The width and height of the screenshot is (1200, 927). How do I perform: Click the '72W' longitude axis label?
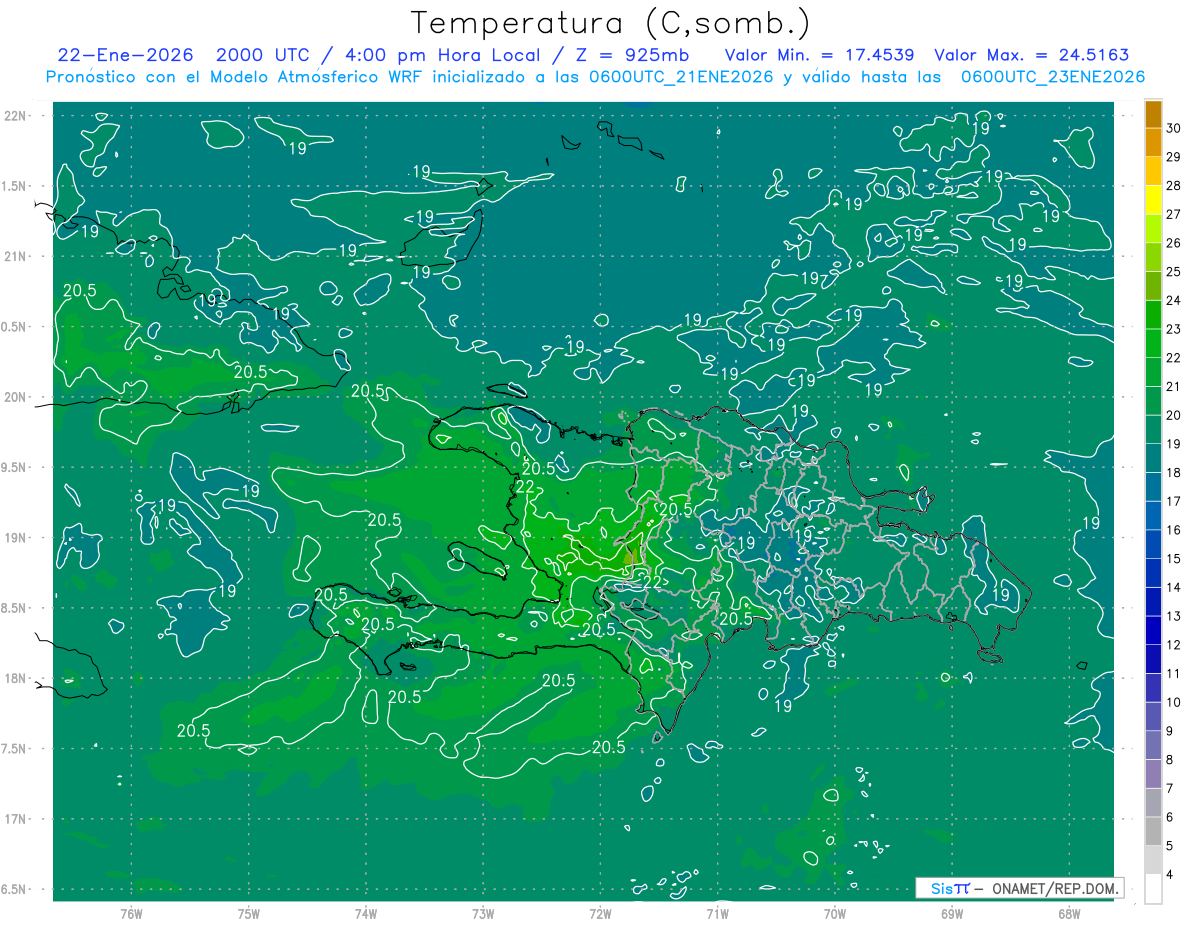click(x=600, y=914)
